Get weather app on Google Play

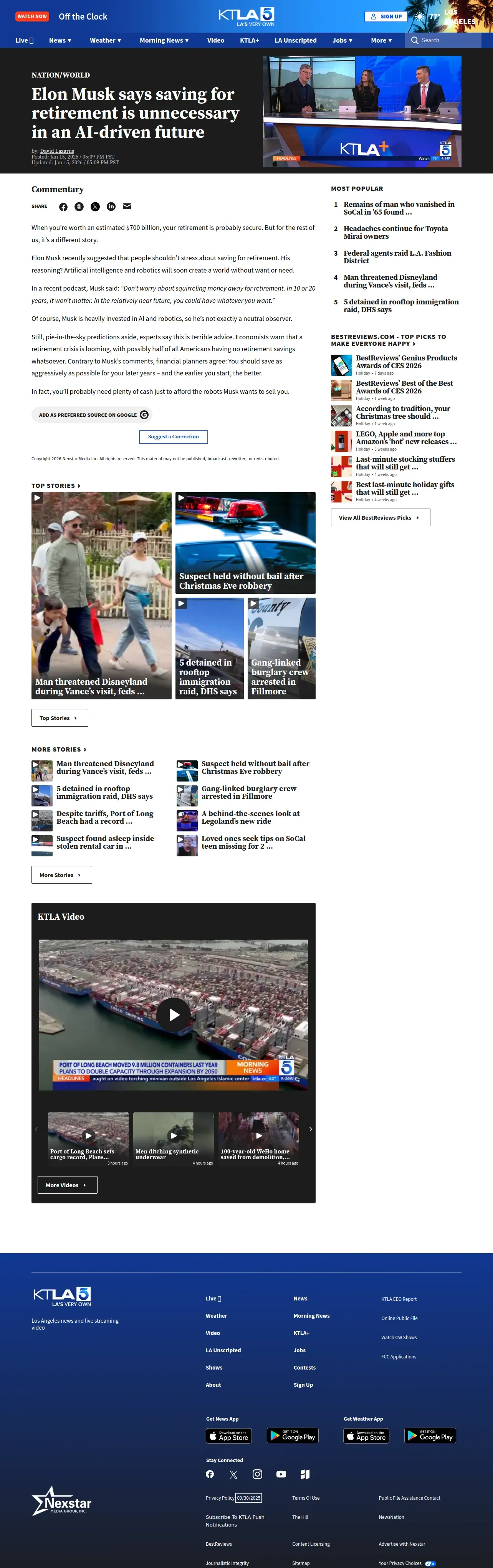tap(430, 1436)
